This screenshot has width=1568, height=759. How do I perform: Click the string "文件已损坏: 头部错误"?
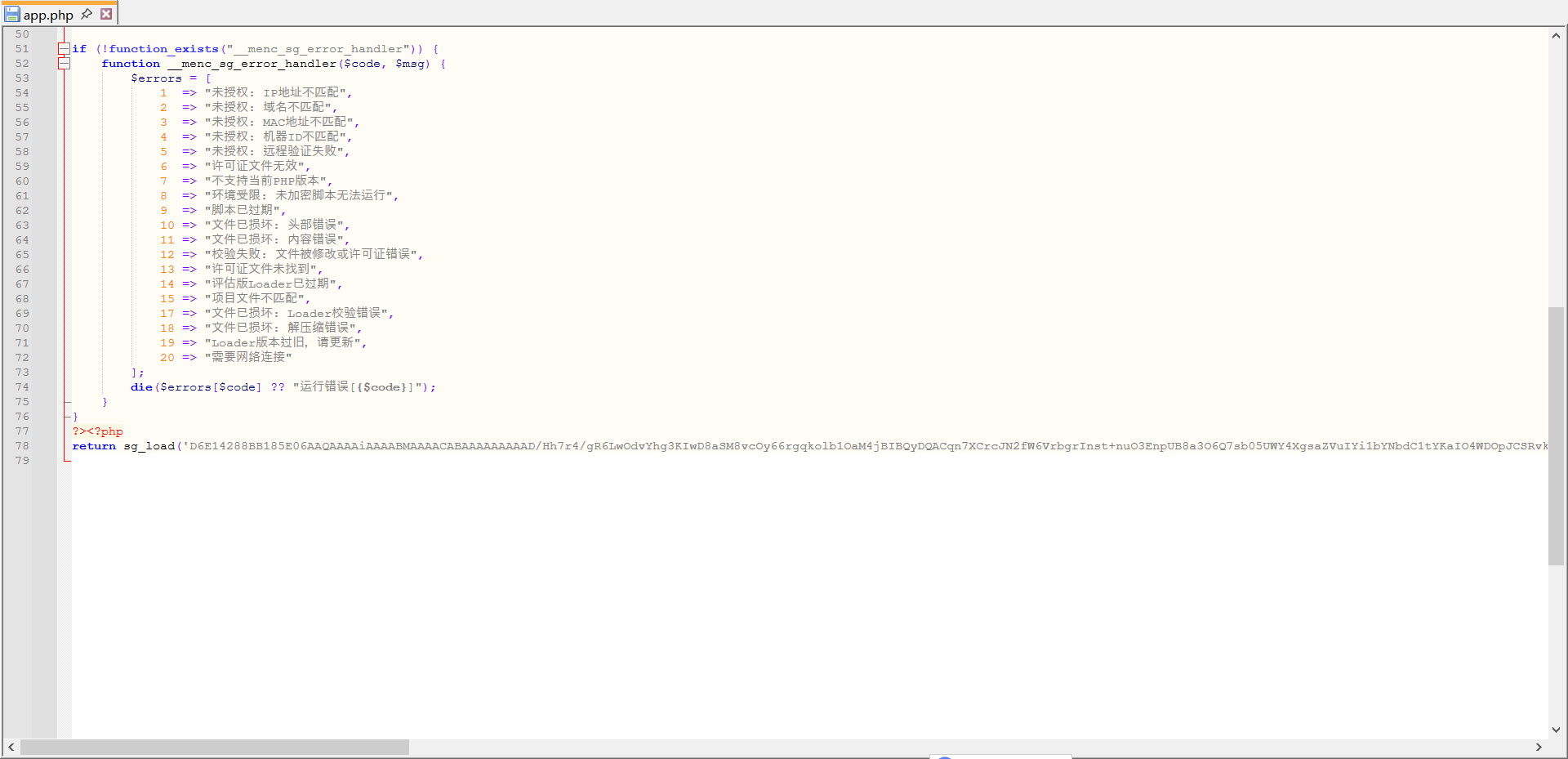[x=274, y=225]
